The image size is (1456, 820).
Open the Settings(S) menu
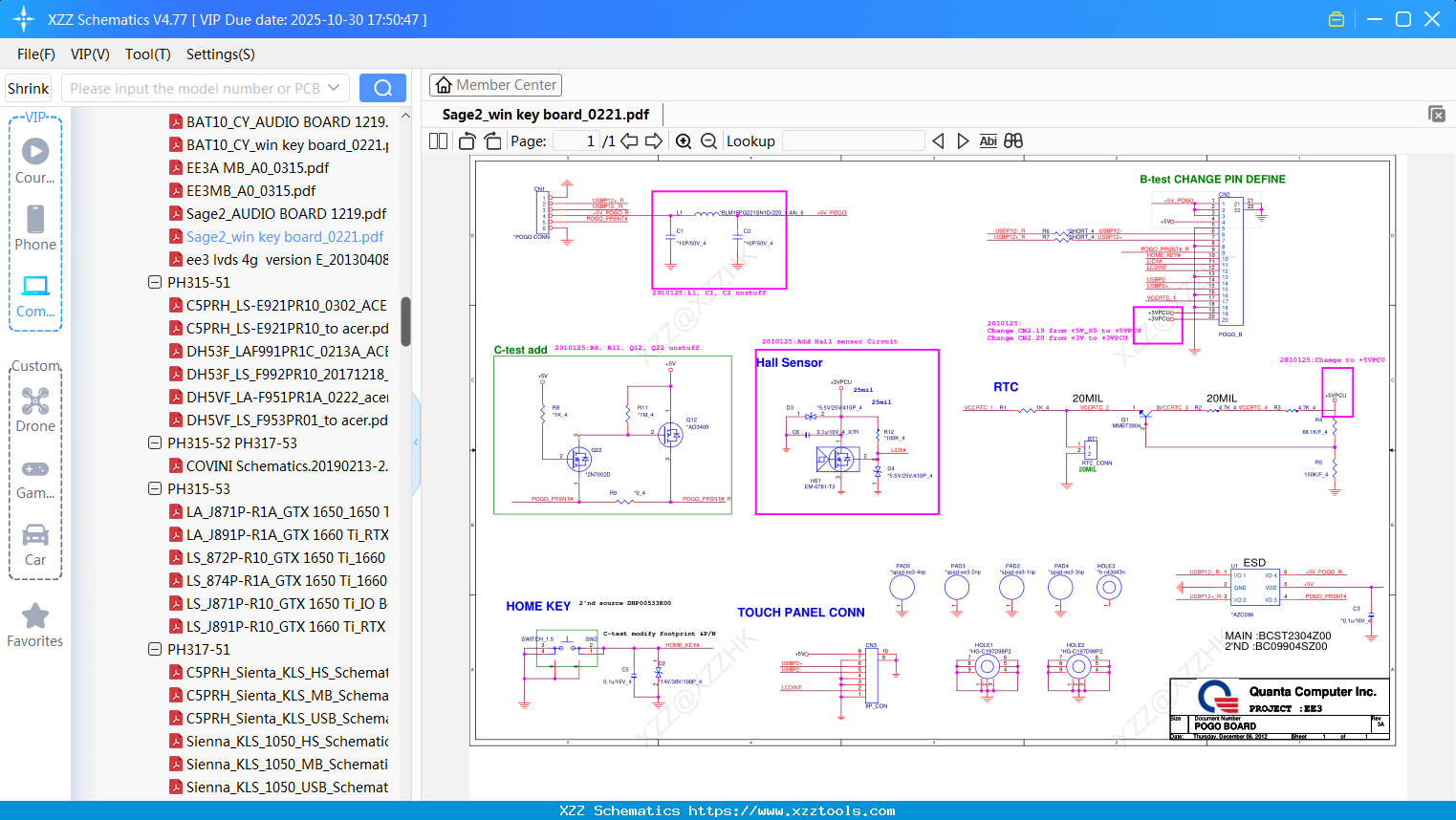[x=220, y=54]
